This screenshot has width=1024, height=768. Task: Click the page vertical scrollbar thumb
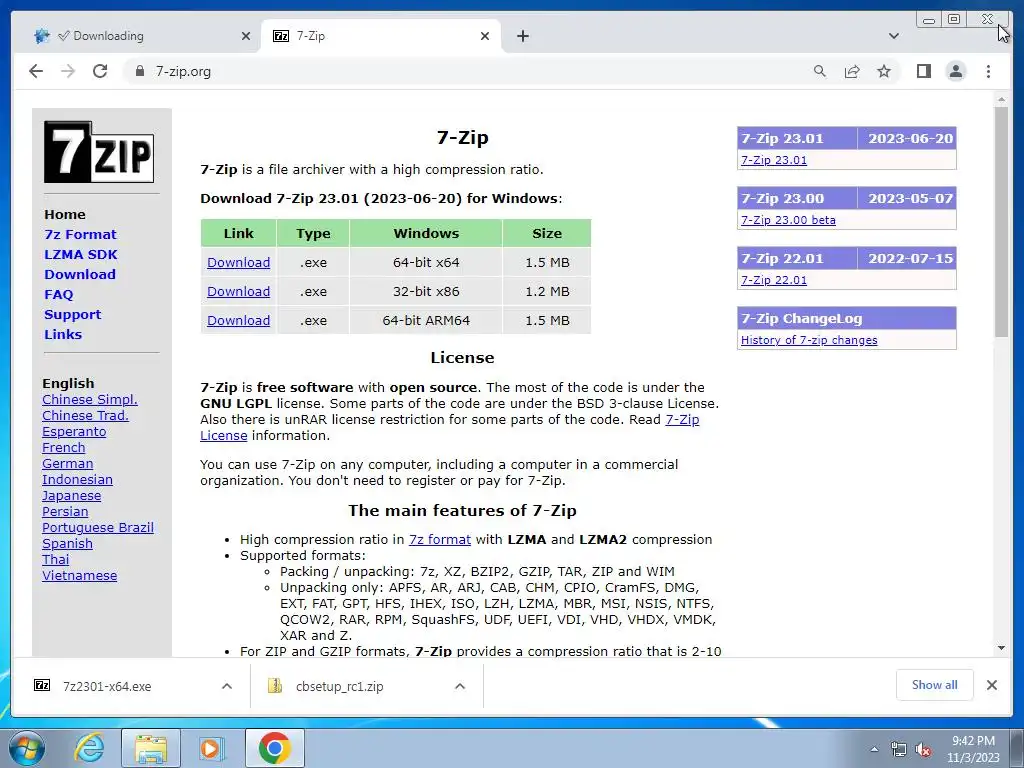coord(1001,221)
